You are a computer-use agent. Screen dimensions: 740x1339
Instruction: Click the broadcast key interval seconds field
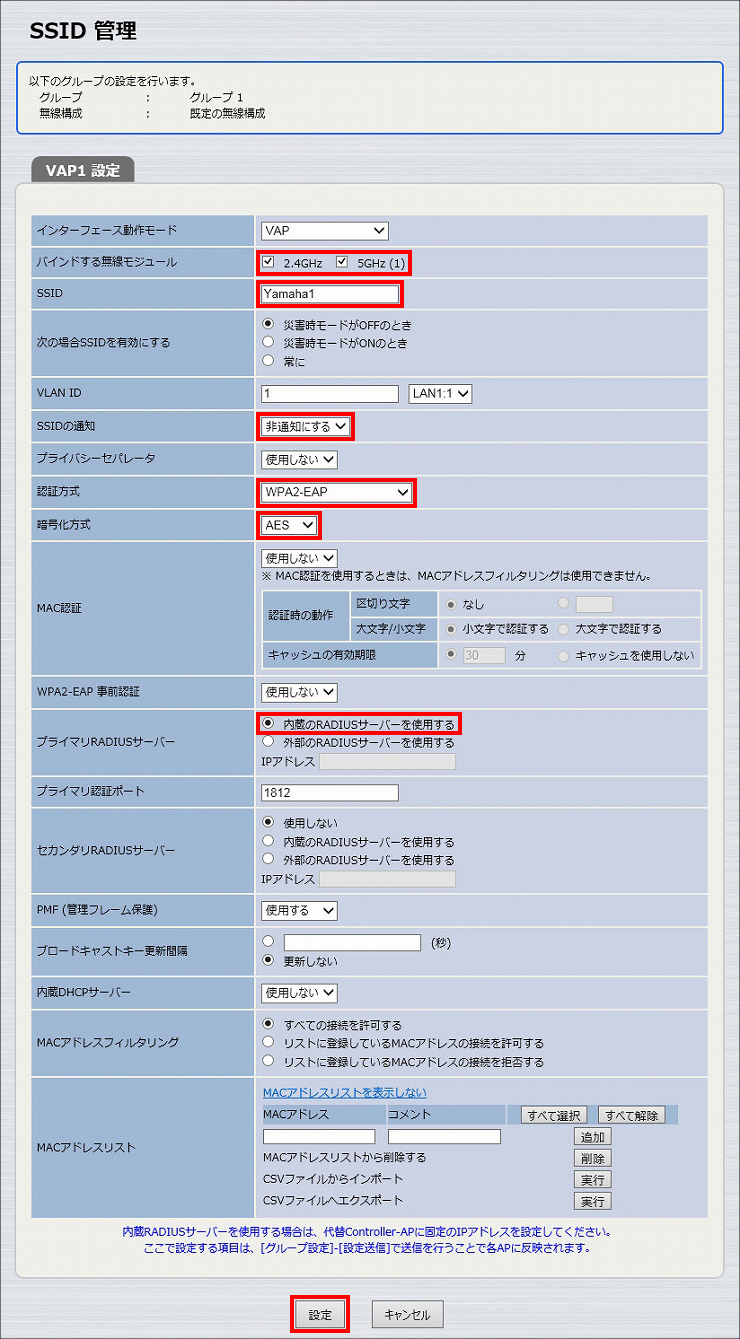point(352,942)
